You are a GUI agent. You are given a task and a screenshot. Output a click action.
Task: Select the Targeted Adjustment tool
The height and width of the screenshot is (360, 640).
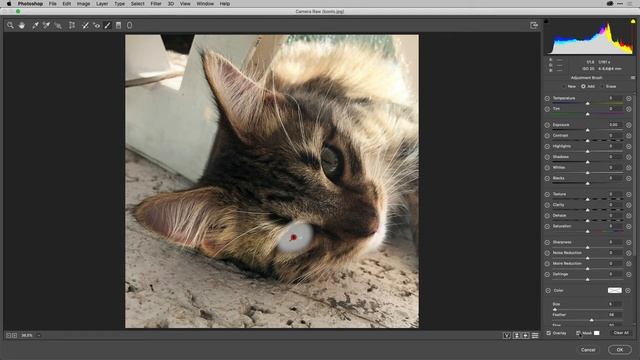tap(58, 25)
